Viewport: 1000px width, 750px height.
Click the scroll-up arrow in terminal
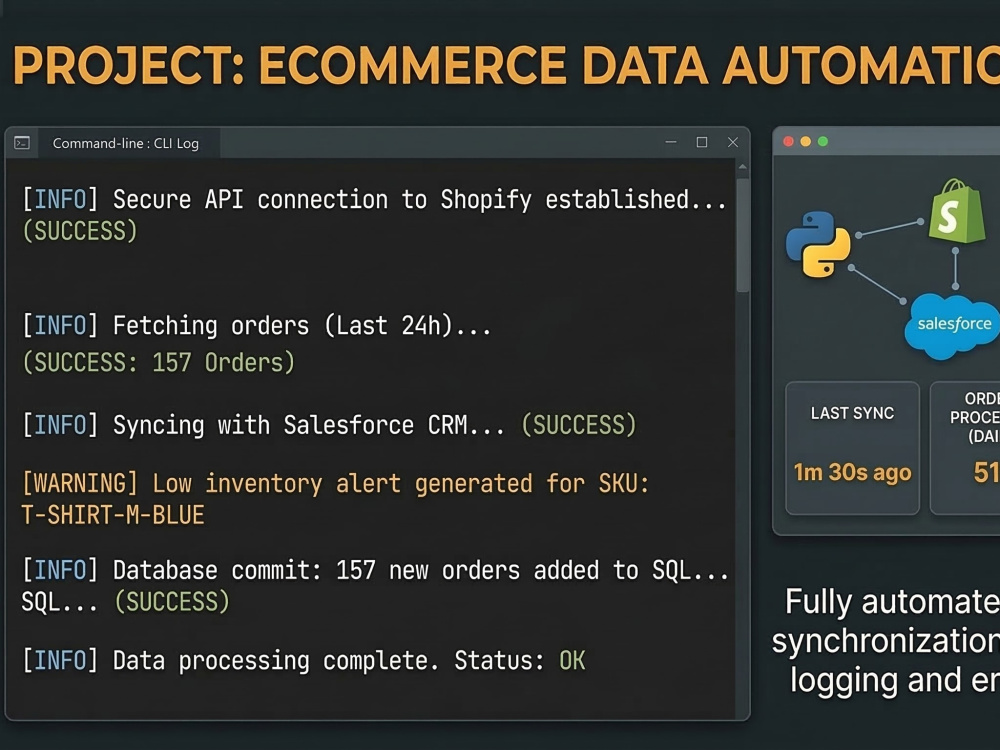point(742,167)
